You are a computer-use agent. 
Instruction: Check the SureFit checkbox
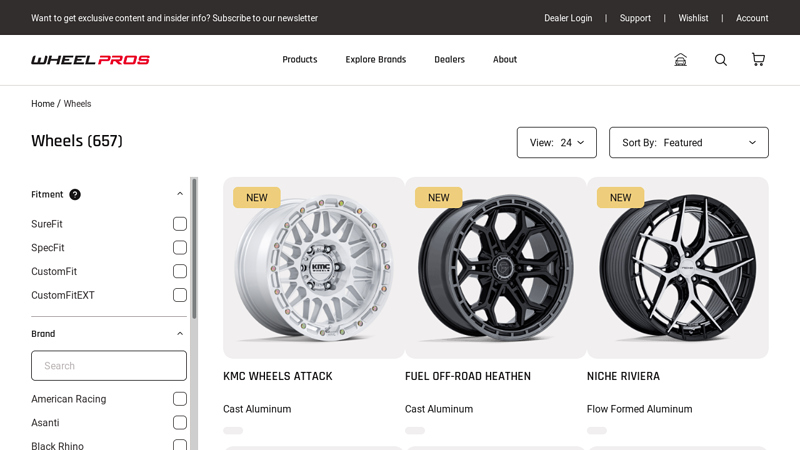coord(180,224)
